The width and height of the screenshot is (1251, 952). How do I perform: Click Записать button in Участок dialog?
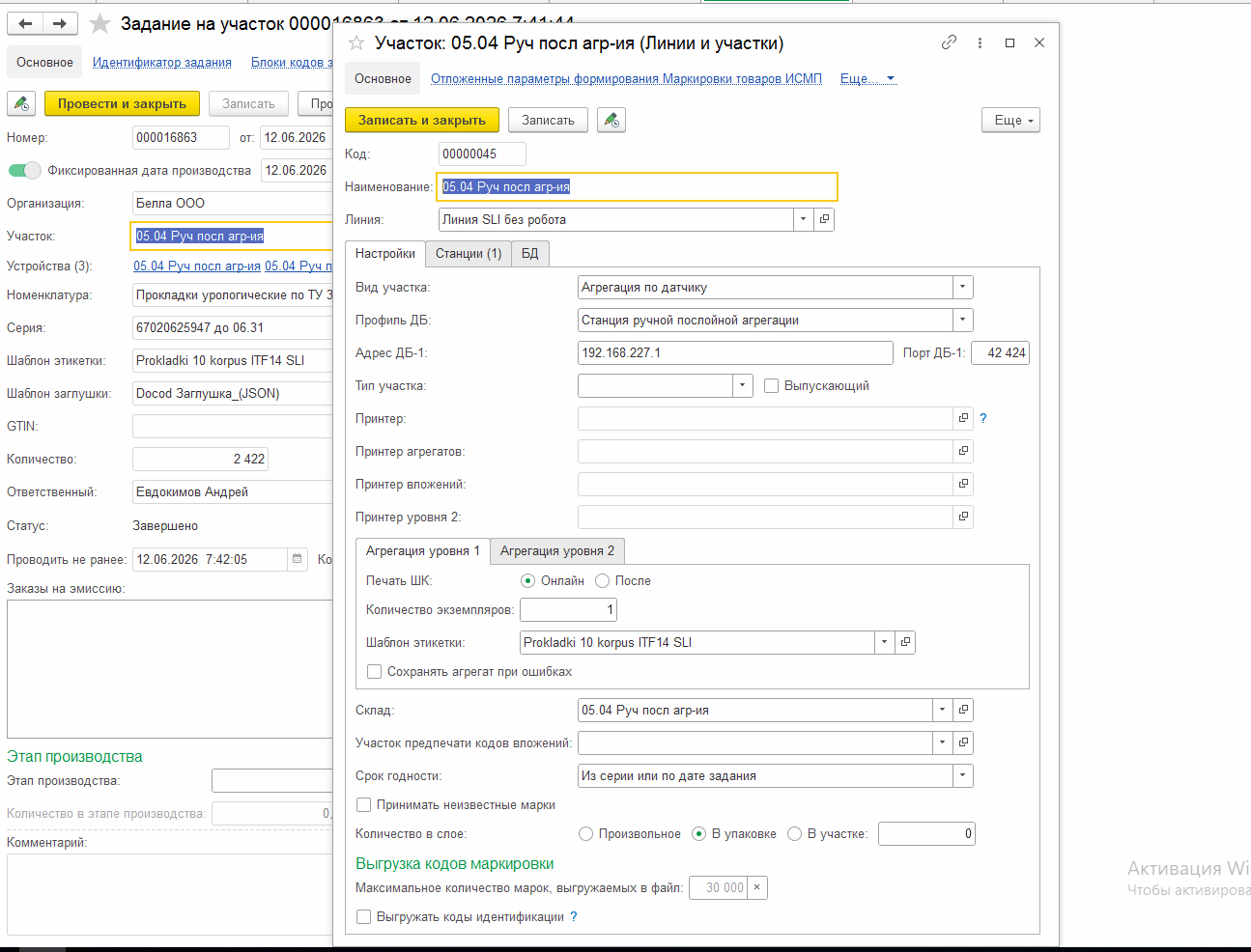548,120
